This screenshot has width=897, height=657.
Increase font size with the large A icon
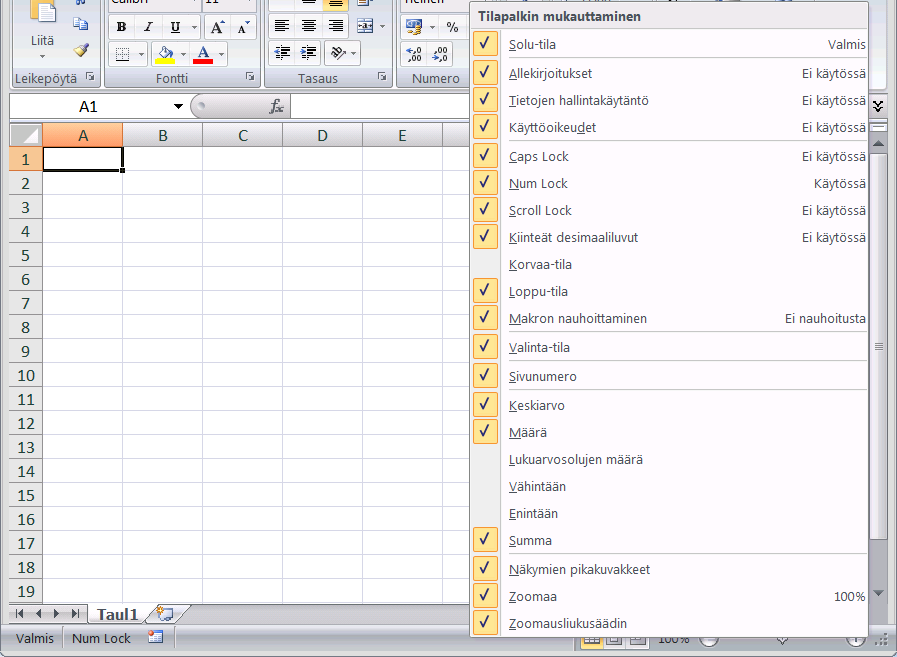217,27
